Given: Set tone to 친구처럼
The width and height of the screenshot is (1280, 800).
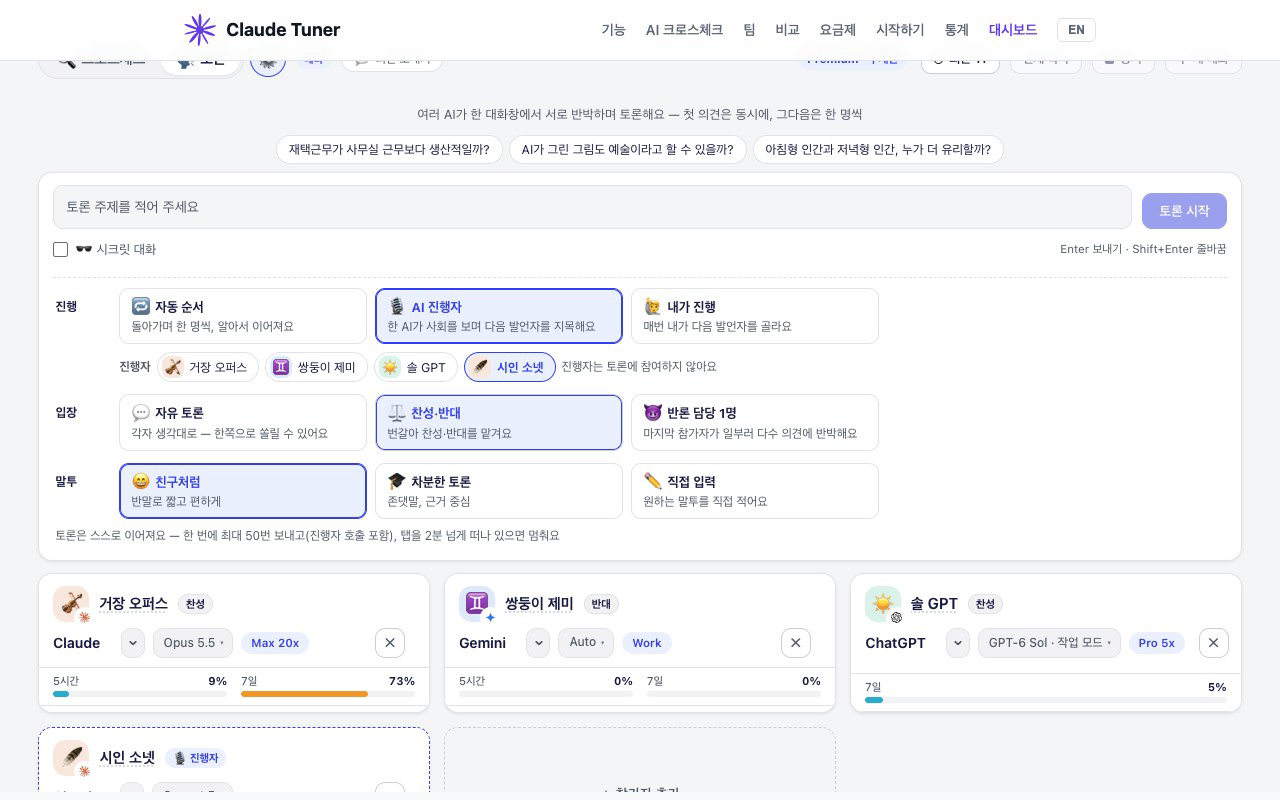Looking at the screenshot, I should (243, 491).
